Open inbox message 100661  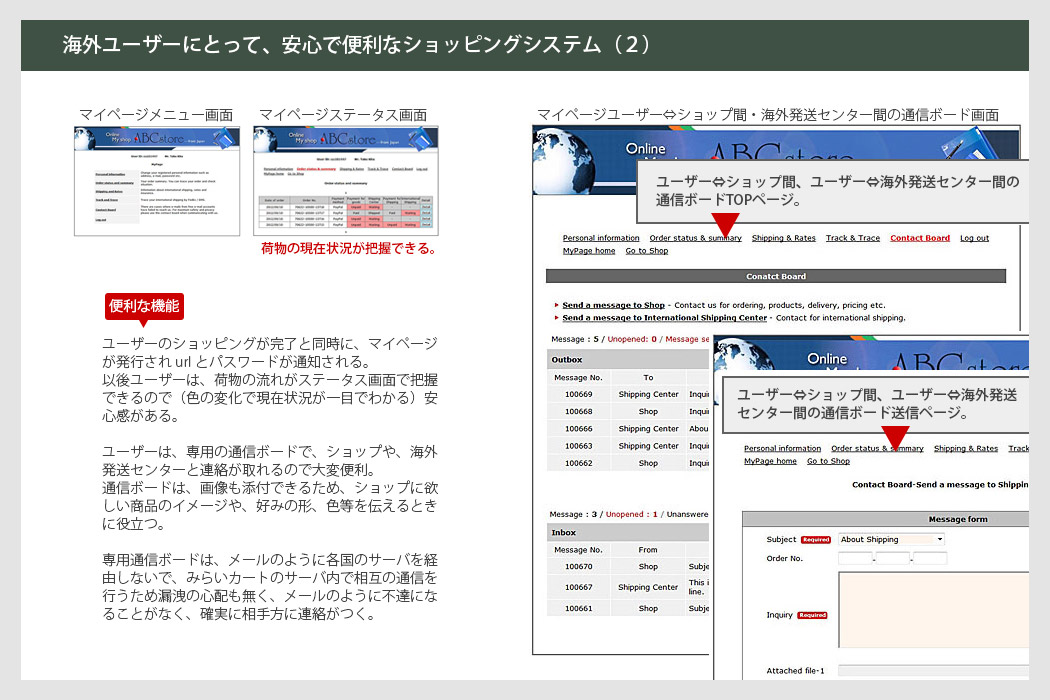579,609
